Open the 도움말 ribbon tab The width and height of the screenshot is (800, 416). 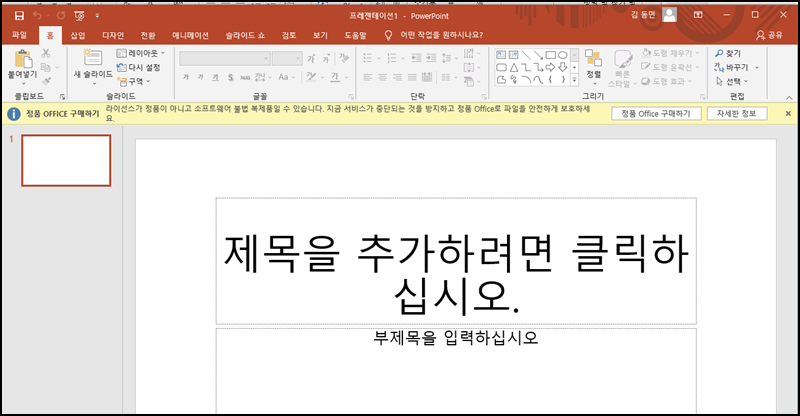coord(355,35)
